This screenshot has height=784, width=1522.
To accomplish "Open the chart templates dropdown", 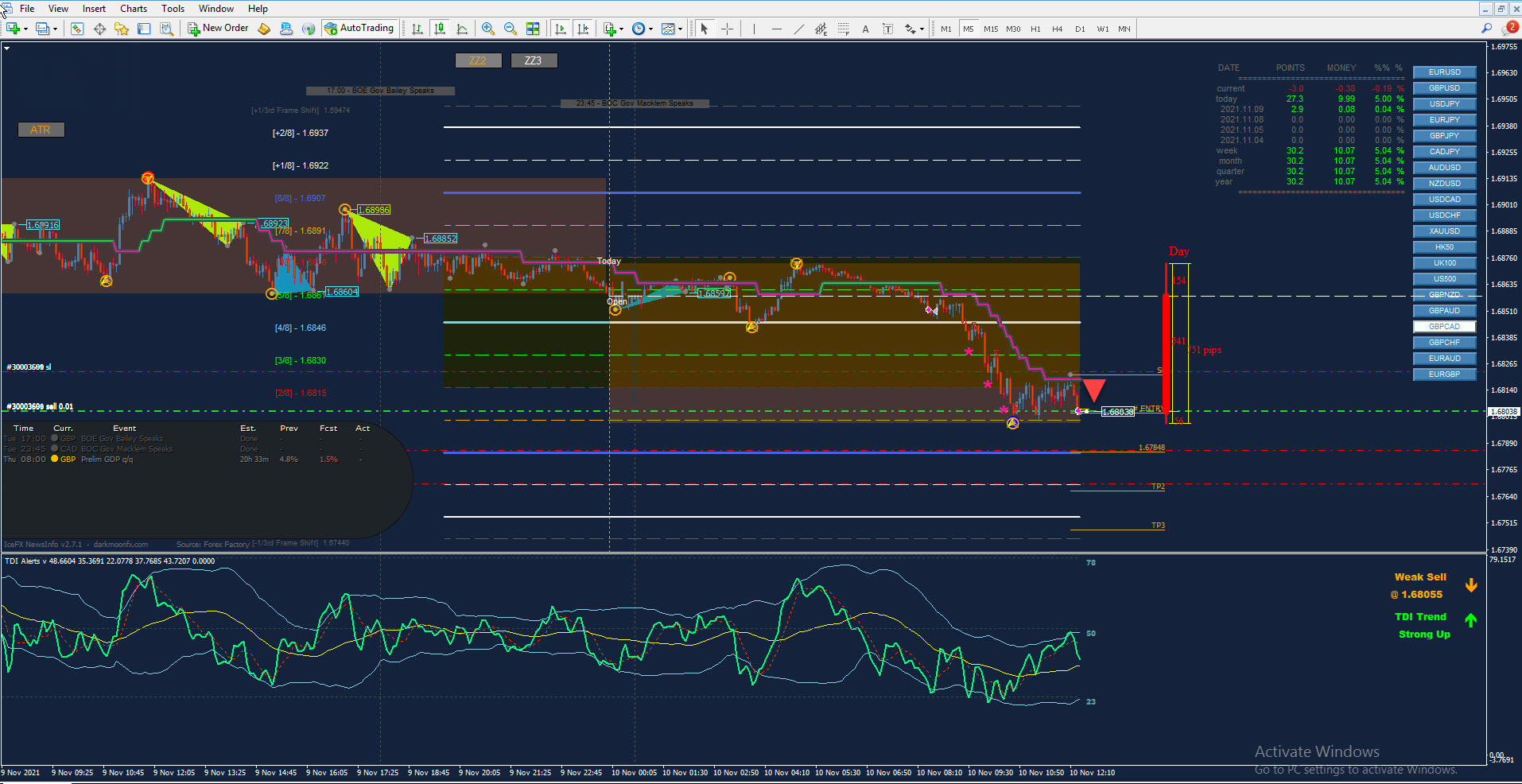I will pos(673,29).
